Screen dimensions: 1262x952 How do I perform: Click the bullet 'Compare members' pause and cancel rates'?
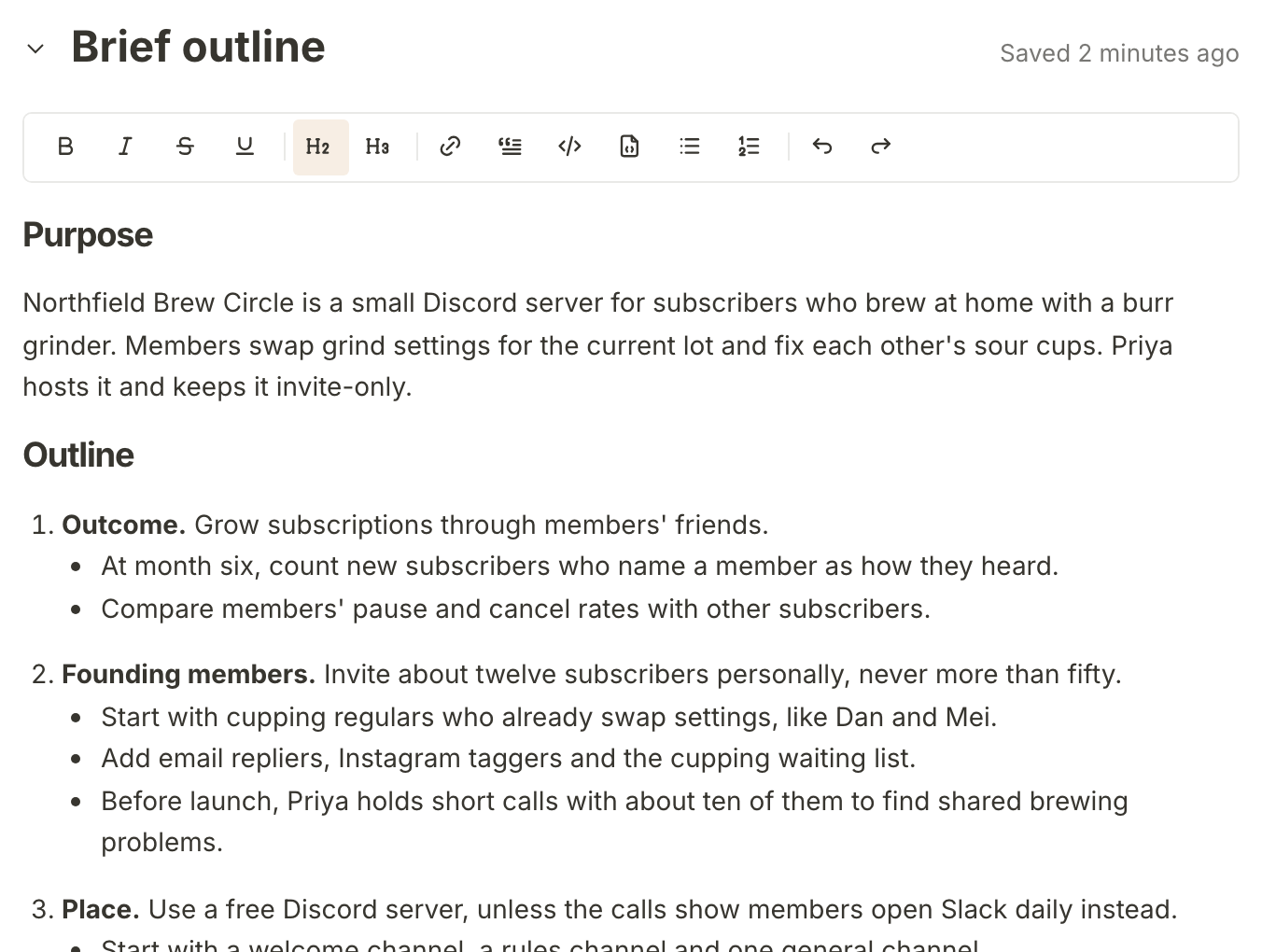tap(515, 609)
